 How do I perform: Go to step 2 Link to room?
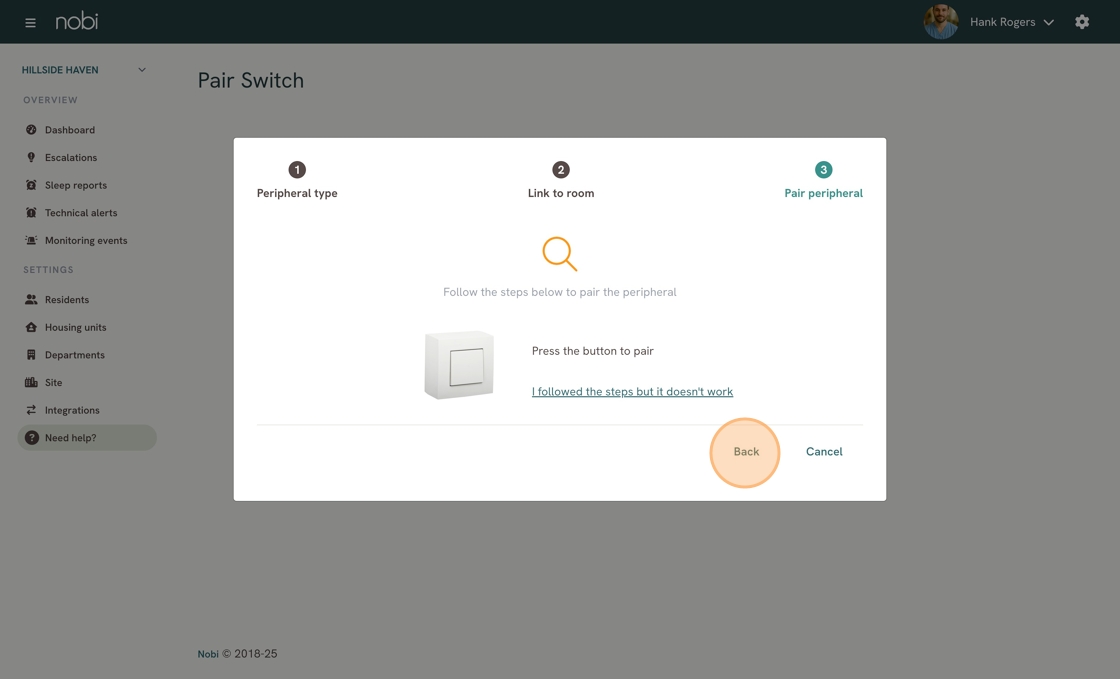point(561,170)
